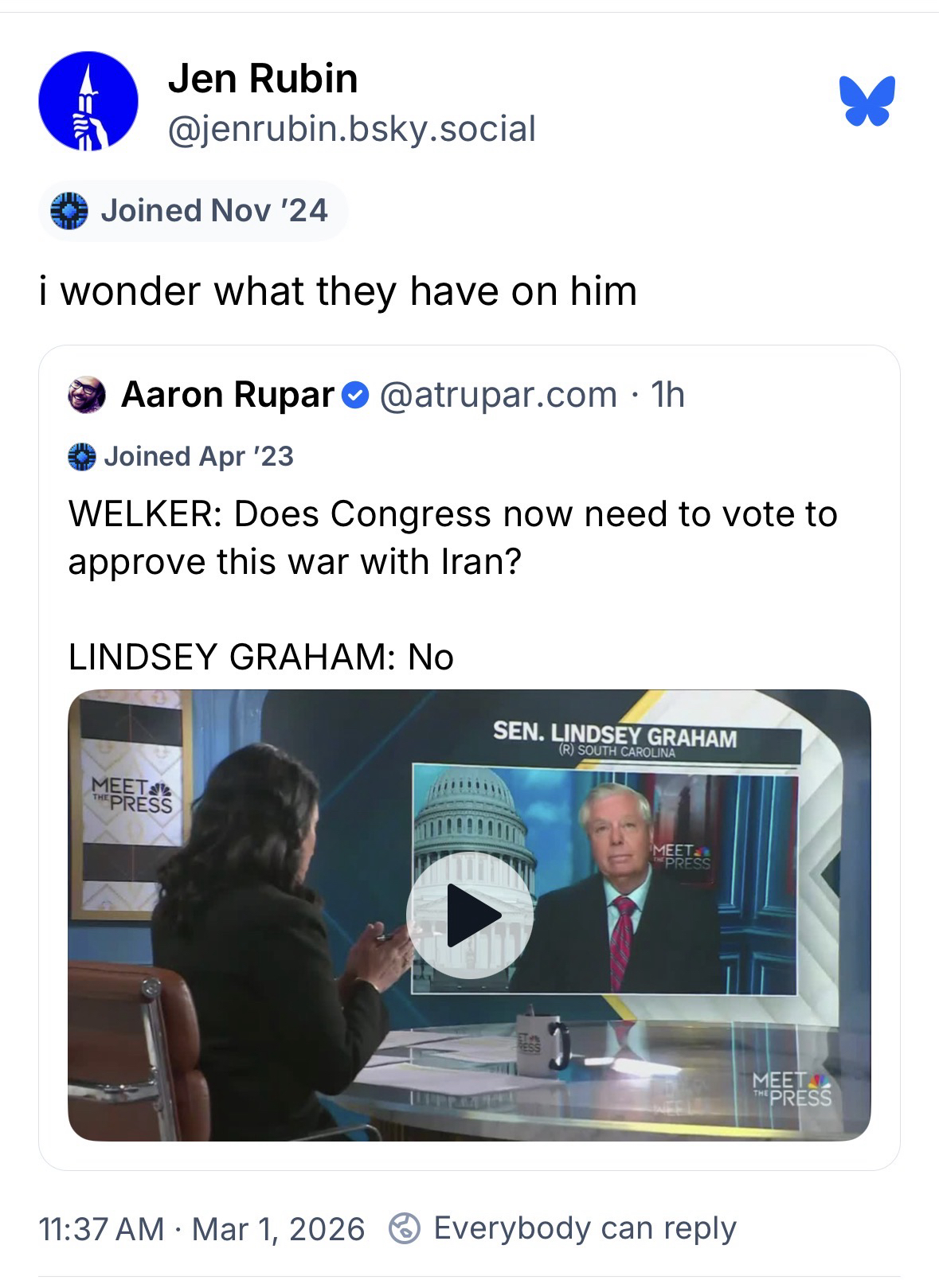Click the 1h timestamp on quoted post
The height and width of the screenshot is (1288, 939).
click(667, 395)
